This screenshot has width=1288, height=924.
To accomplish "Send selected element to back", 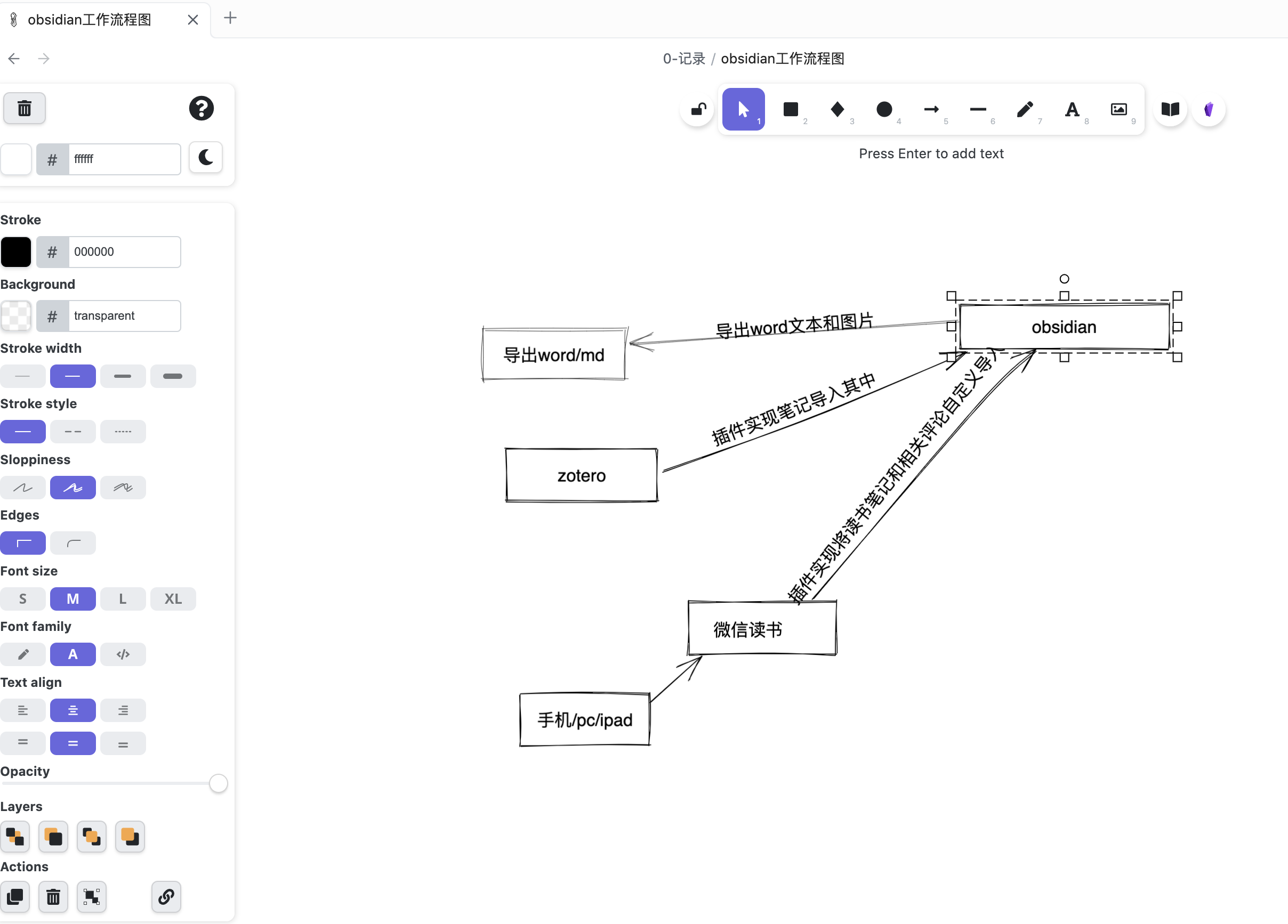I will pyautogui.click(x=15, y=836).
